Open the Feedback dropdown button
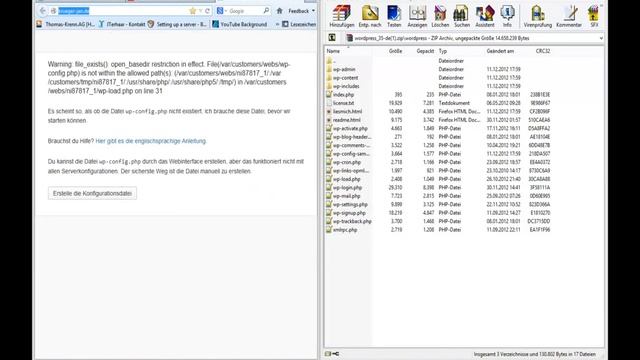This screenshot has width=640, height=360. (x=301, y=11)
